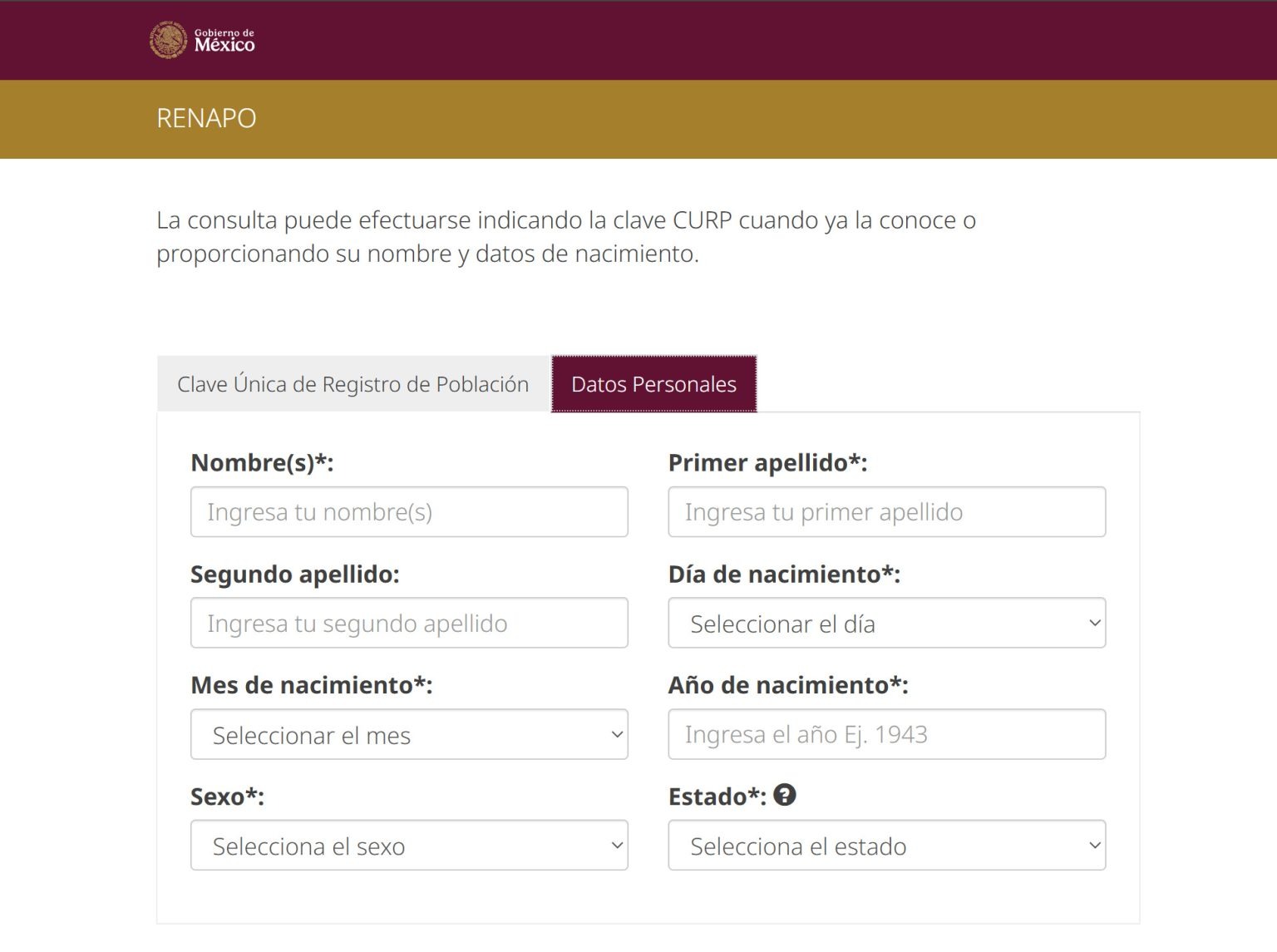Click the Nombre(s) input field

pyautogui.click(x=409, y=511)
